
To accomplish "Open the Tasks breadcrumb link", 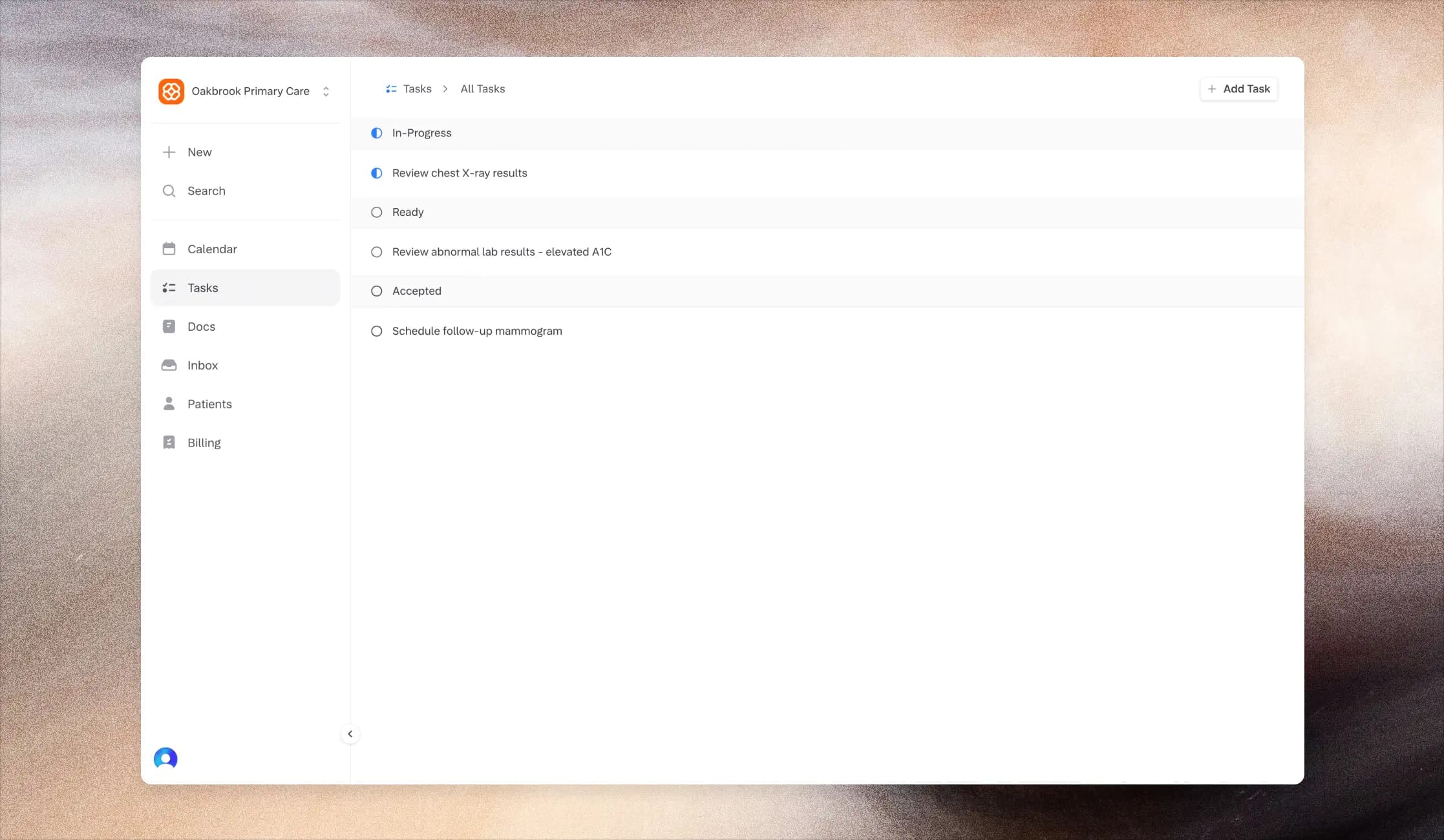I will click(x=417, y=89).
